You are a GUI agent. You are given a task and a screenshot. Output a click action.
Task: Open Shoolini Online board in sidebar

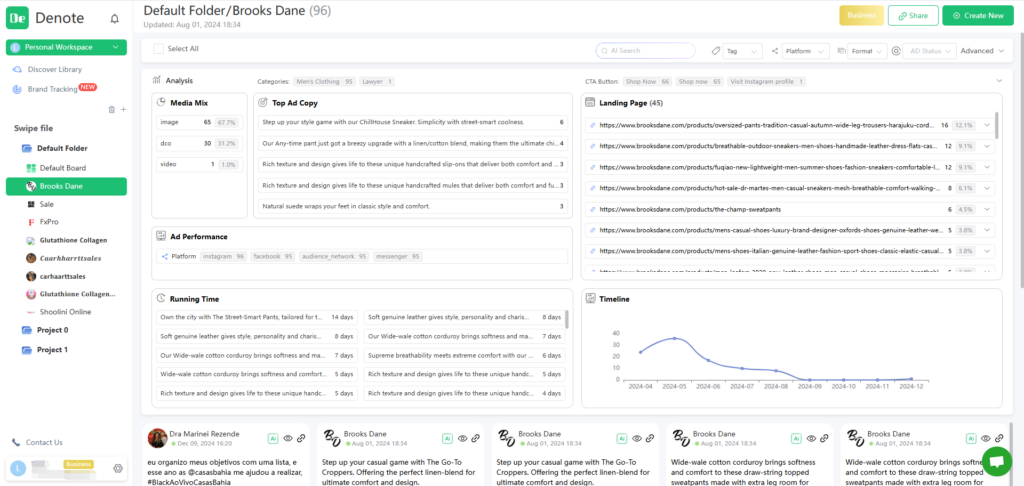point(67,312)
